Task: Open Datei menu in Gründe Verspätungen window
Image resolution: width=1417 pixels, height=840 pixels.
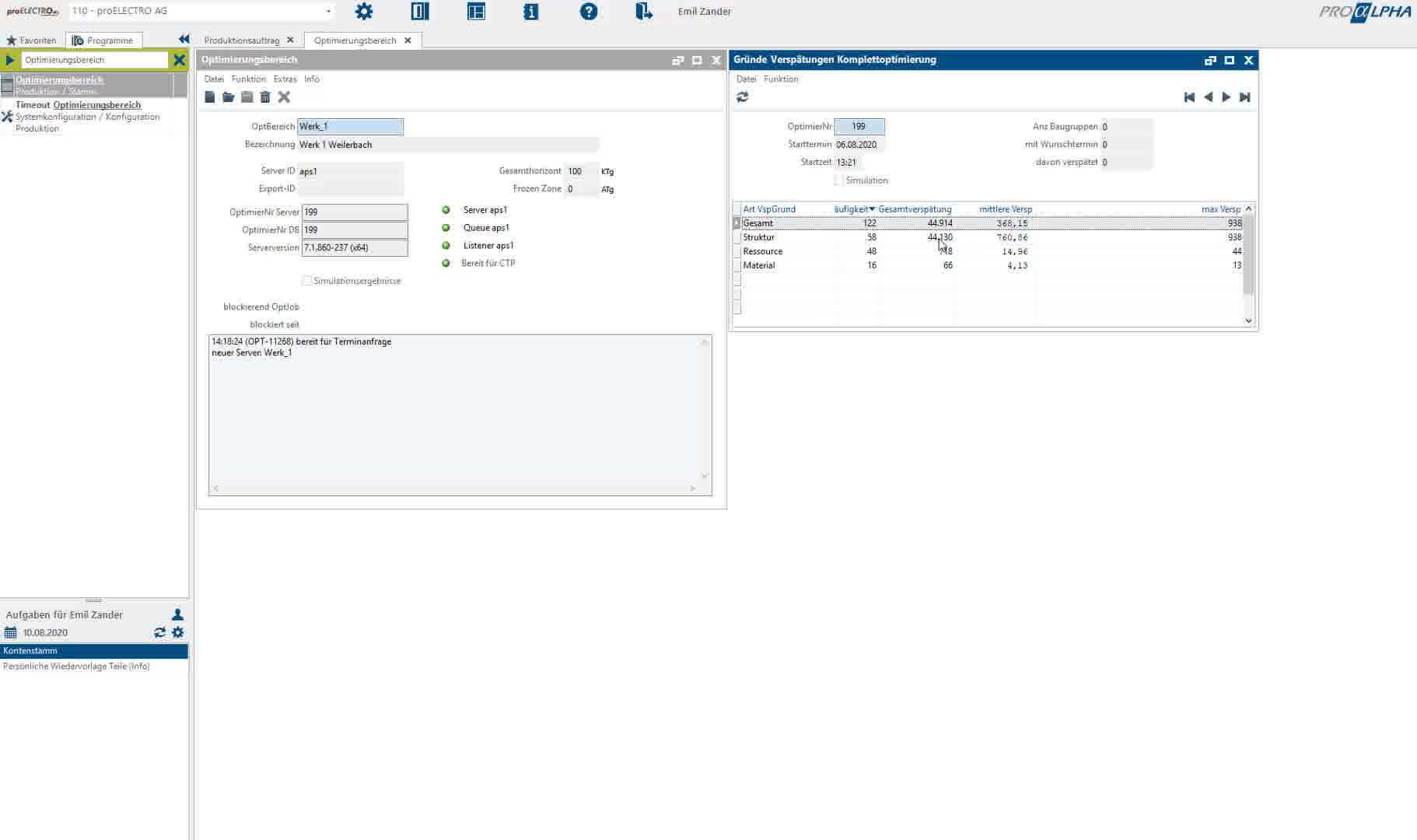Action: pyautogui.click(x=747, y=79)
